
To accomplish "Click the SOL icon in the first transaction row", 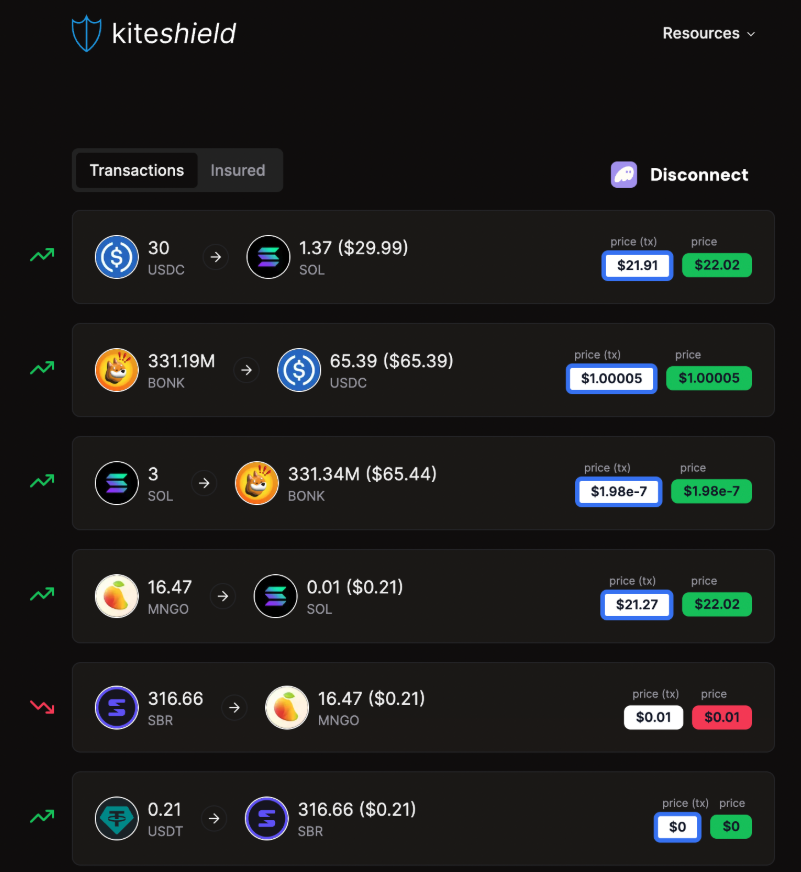I will (267, 257).
